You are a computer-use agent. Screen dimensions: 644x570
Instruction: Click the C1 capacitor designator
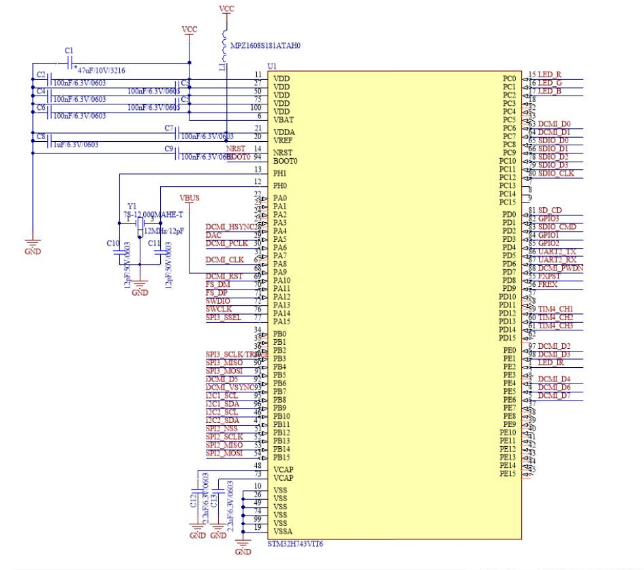69,51
